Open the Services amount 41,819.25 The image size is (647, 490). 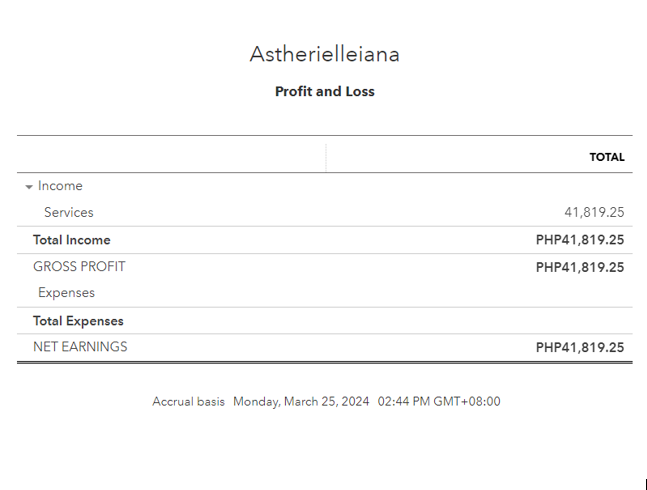click(x=594, y=212)
